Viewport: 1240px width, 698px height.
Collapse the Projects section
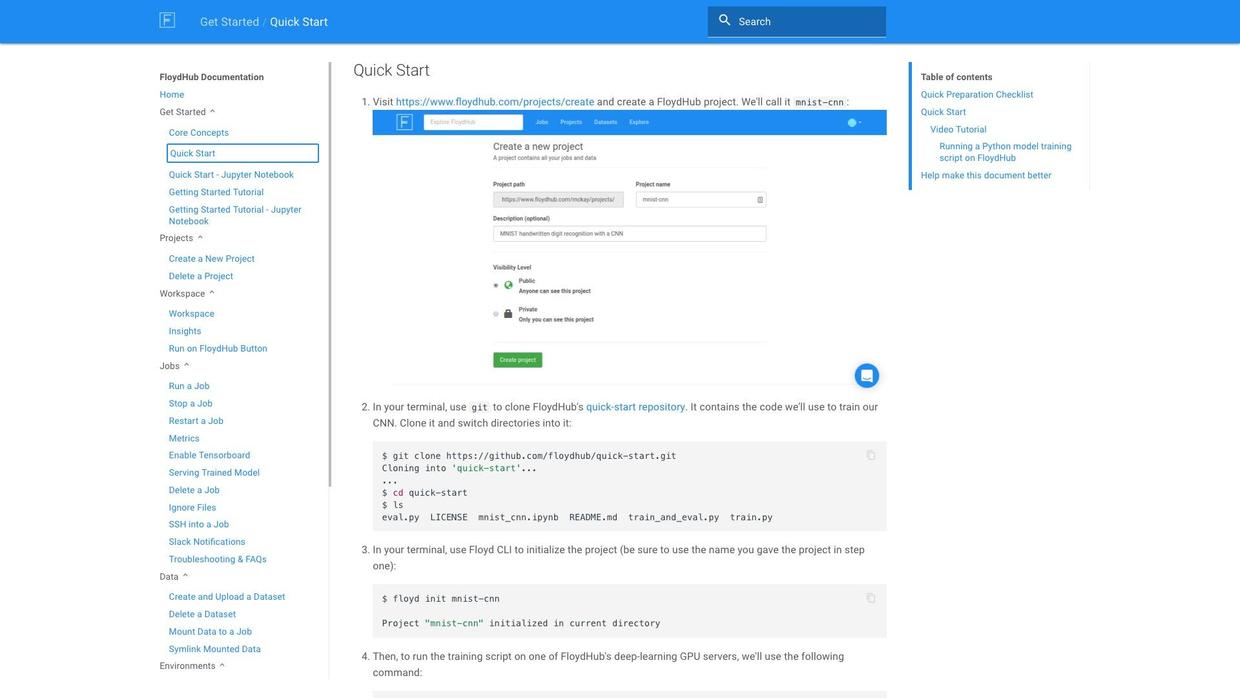point(200,238)
